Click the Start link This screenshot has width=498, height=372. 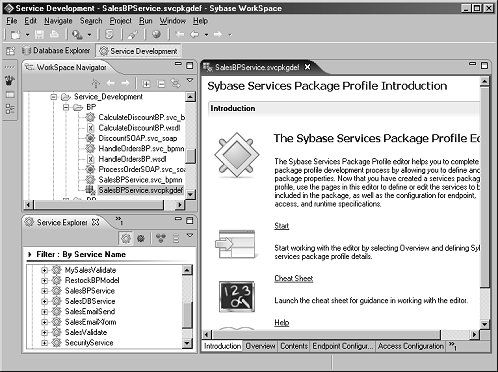tap(281, 226)
